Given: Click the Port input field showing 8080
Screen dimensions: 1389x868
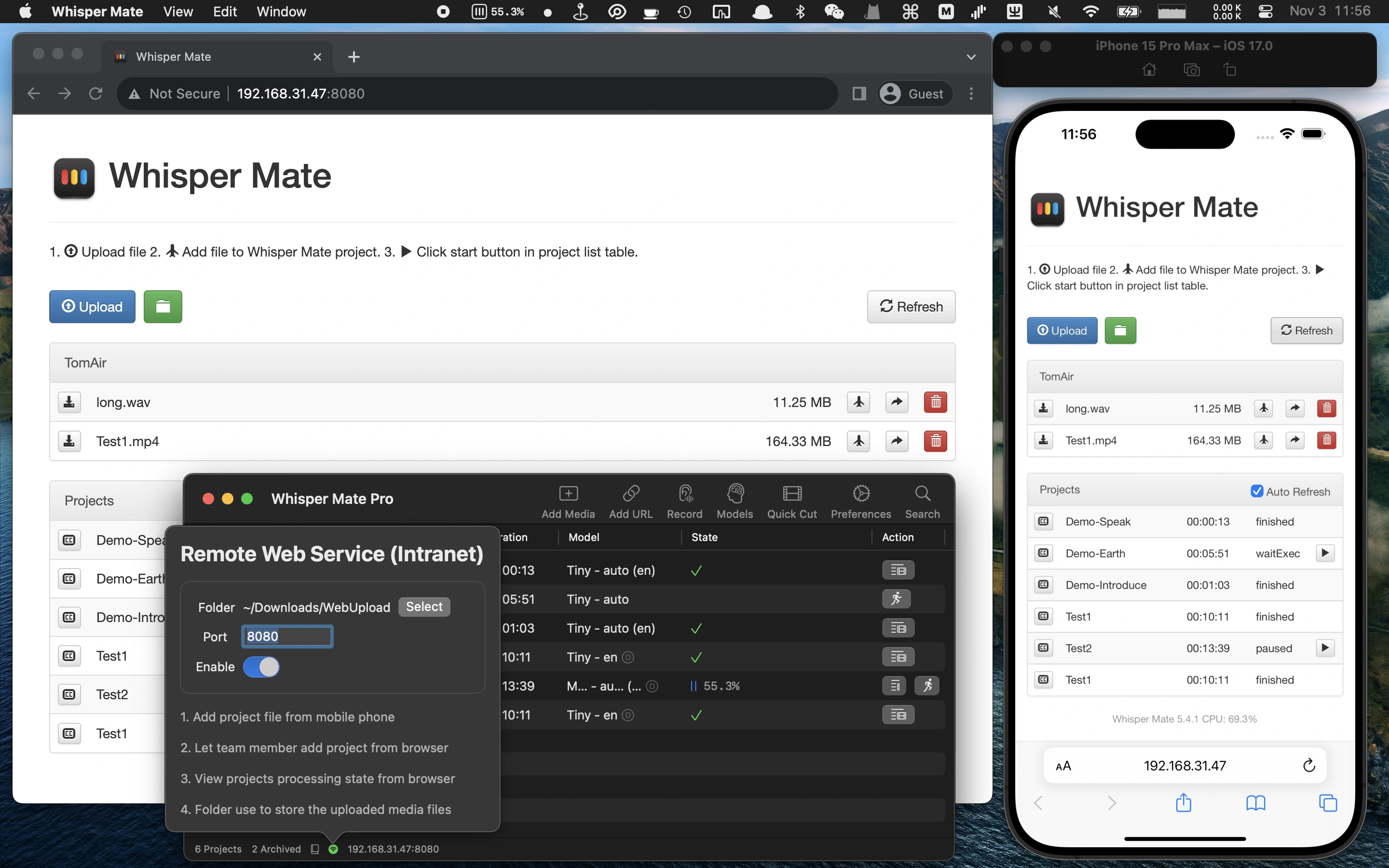Looking at the screenshot, I should point(286,636).
